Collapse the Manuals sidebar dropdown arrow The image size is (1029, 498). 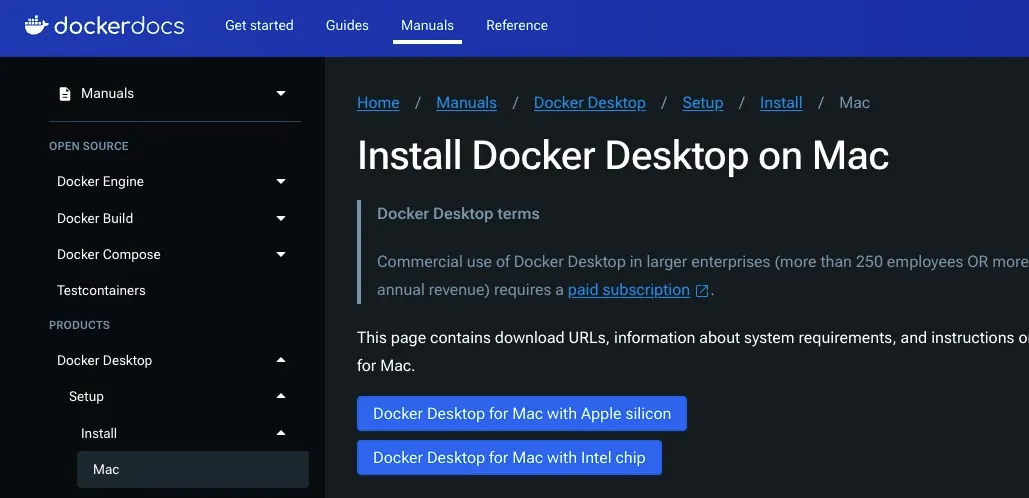click(x=281, y=93)
